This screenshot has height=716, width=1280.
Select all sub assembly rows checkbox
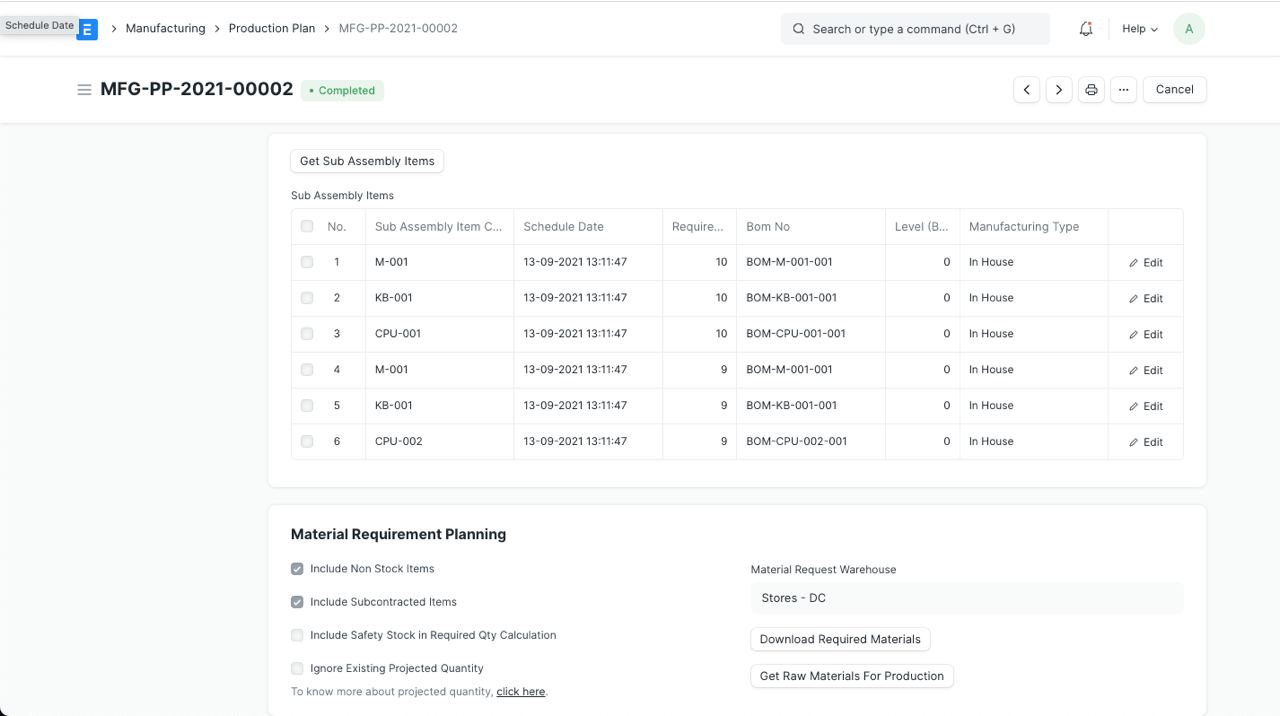pyautogui.click(x=307, y=226)
